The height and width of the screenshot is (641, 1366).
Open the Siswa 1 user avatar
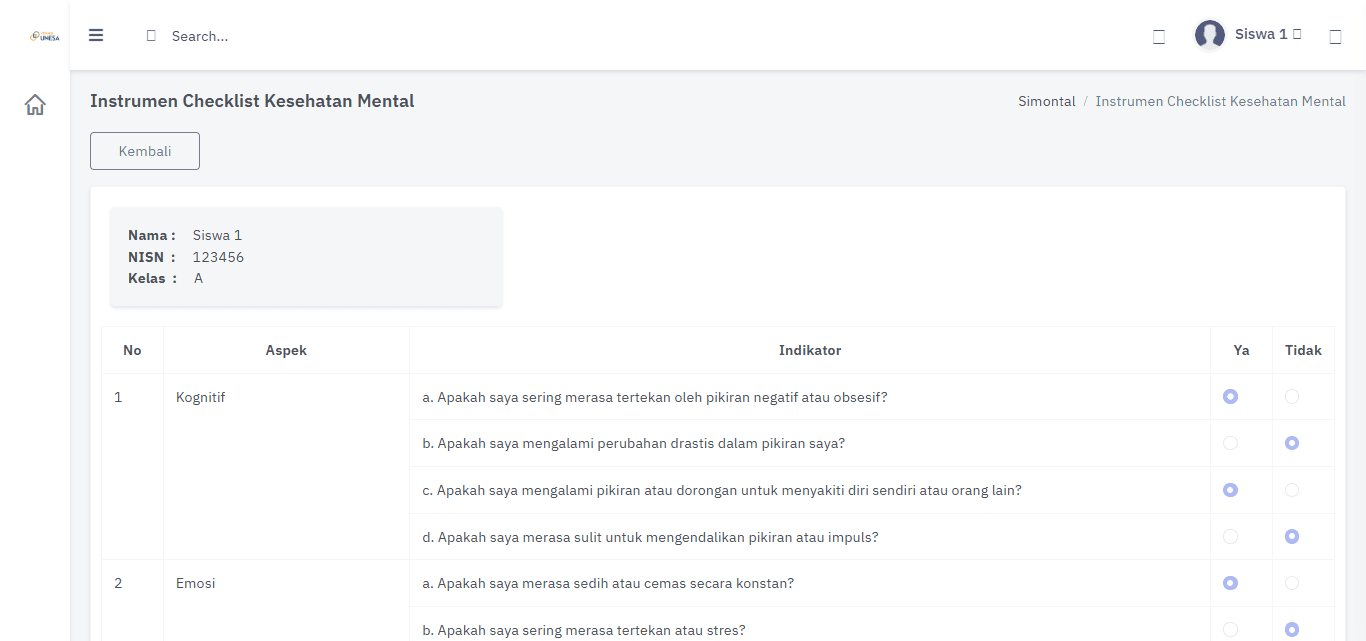point(1210,35)
